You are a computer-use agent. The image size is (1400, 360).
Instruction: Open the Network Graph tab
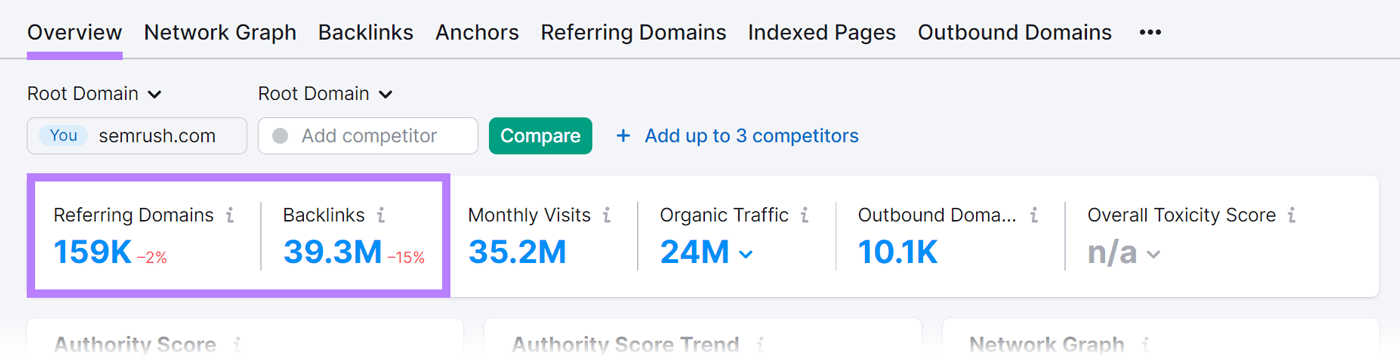click(220, 32)
